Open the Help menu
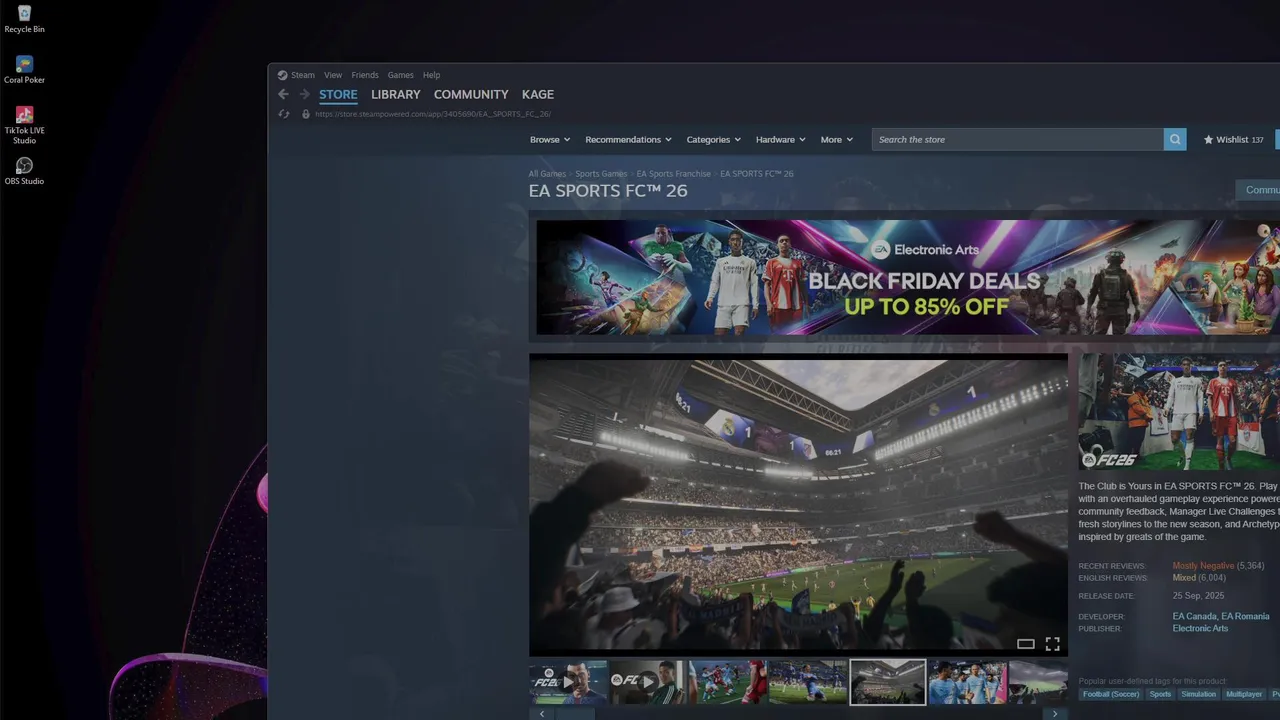This screenshot has height=720, width=1280. [x=431, y=75]
